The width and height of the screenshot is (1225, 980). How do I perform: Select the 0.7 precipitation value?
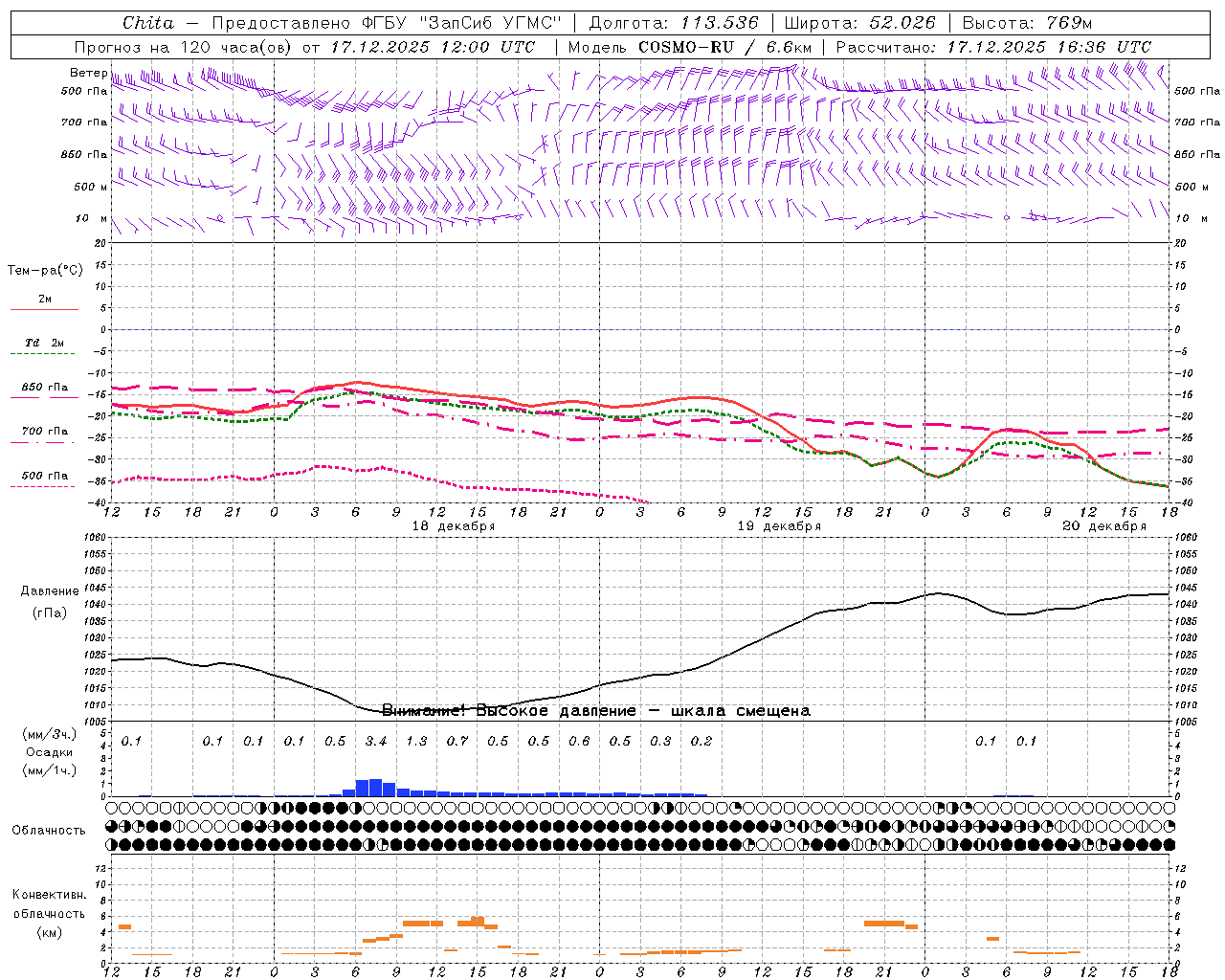[457, 741]
